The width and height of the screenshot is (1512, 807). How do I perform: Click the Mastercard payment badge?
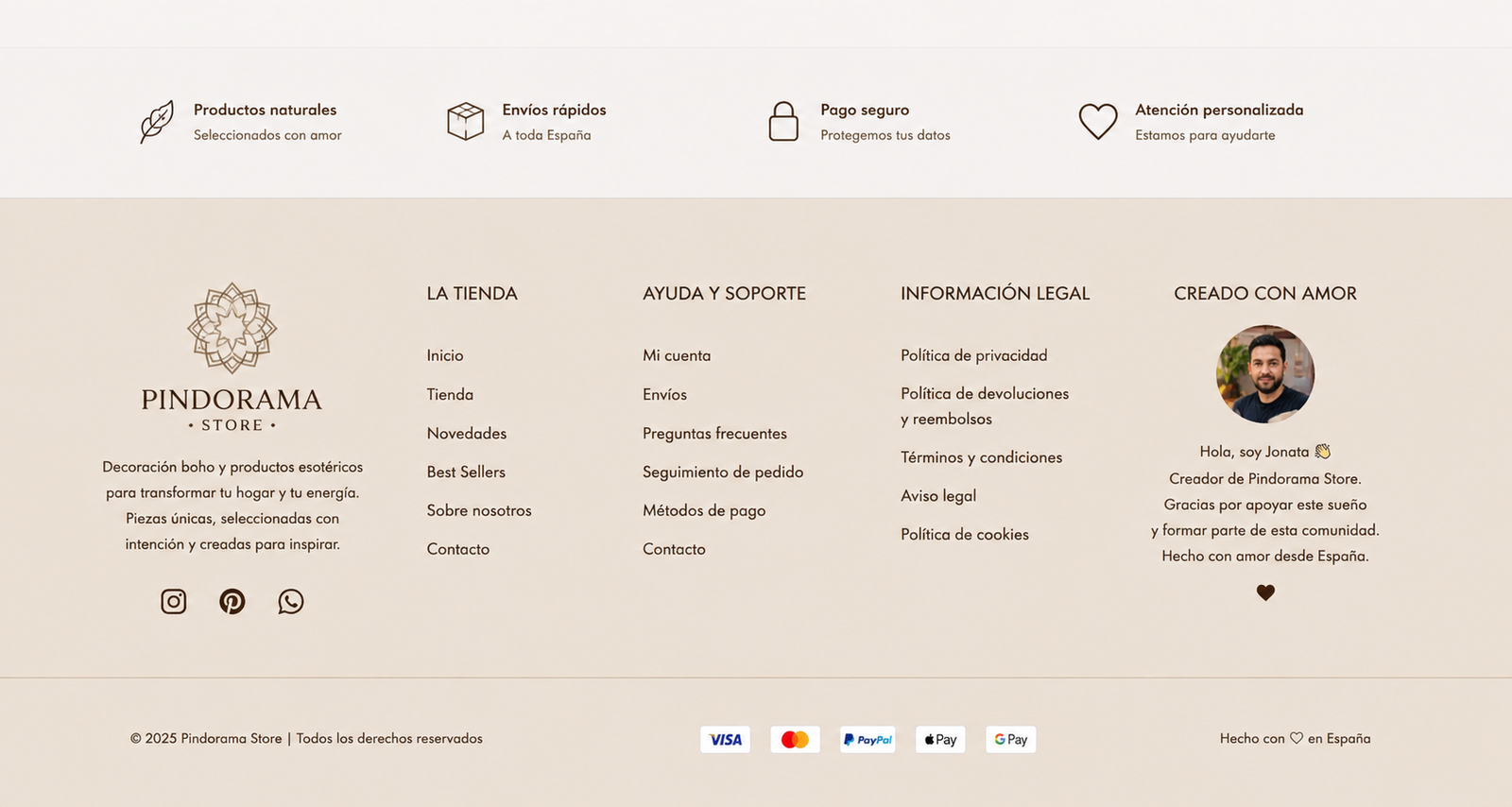[x=795, y=739]
